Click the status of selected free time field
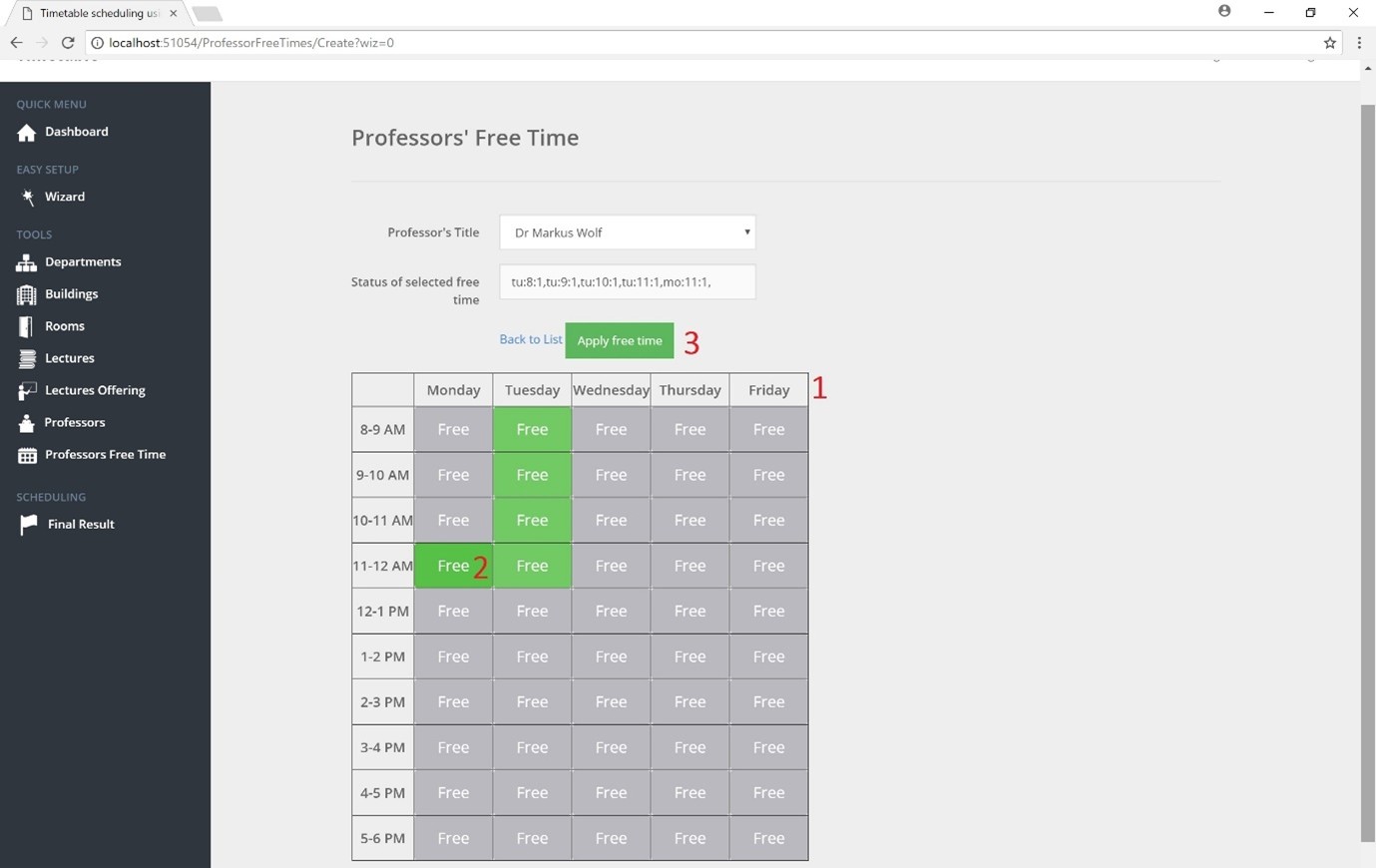This screenshot has width=1376, height=868. pos(627,282)
